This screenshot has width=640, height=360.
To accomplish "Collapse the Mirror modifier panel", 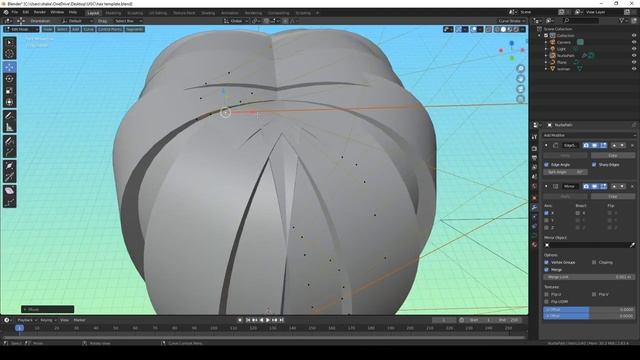I will pos(547,186).
